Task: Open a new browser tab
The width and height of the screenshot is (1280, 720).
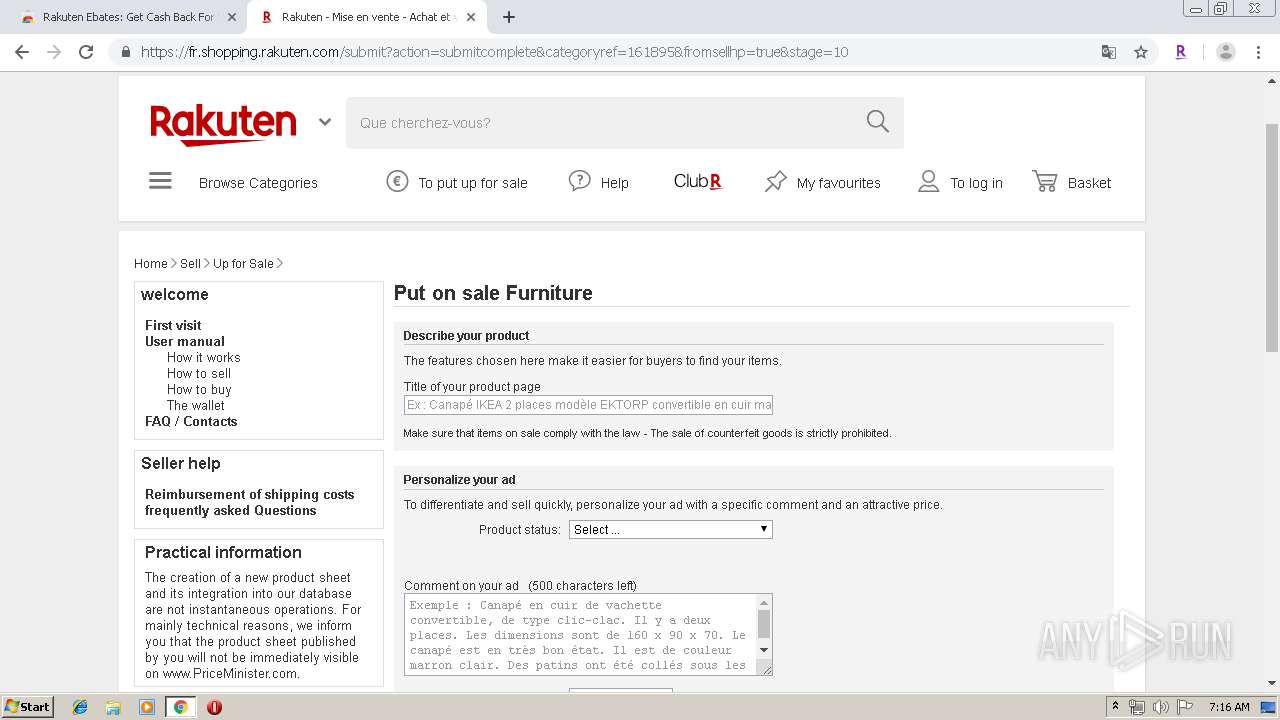Action: [509, 17]
